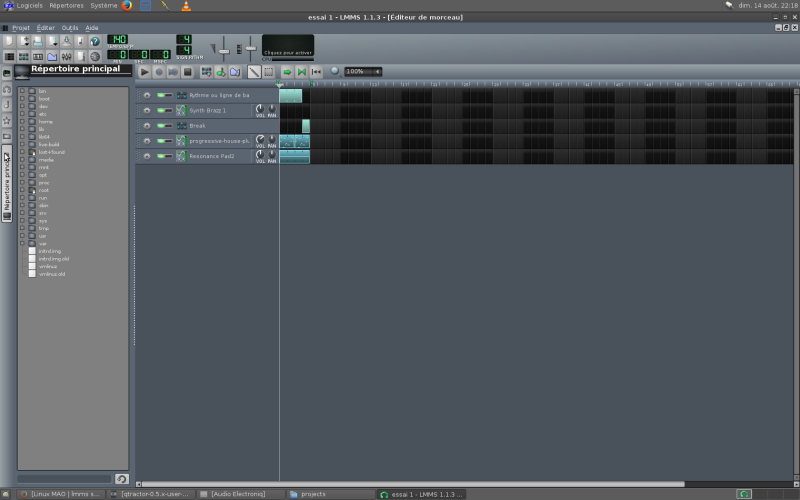Click the Synth Brazz 1 track name button
Image resolution: width=800 pixels, height=500 pixels.
(x=214, y=111)
